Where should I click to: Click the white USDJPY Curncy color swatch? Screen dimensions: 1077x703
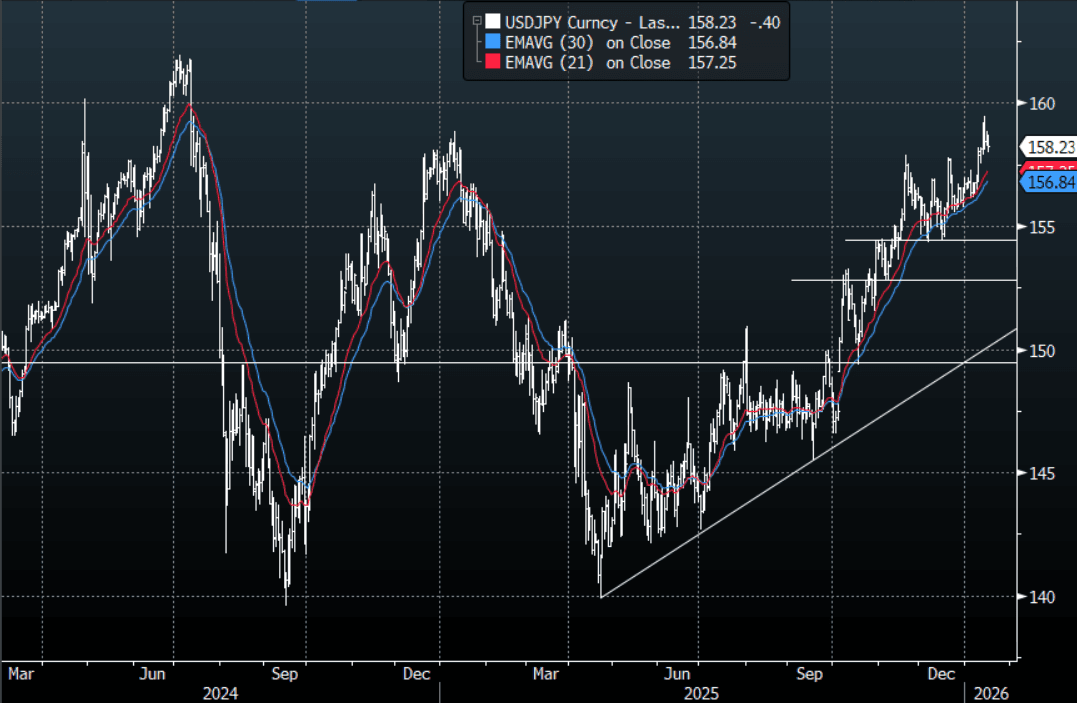490,21
